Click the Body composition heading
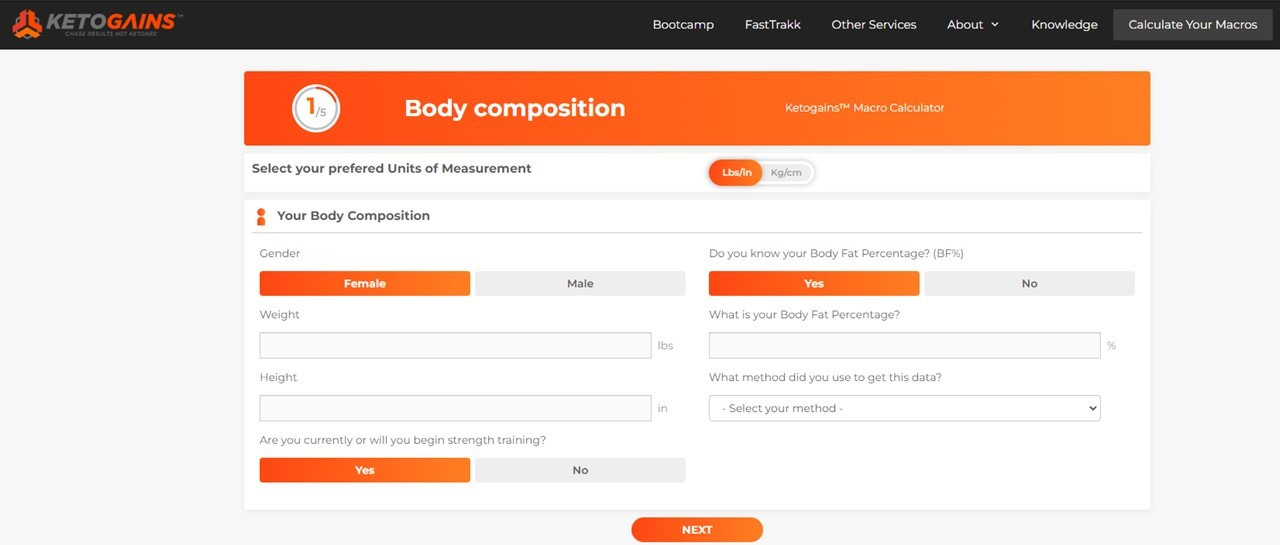This screenshot has width=1280, height=545. 515,108
